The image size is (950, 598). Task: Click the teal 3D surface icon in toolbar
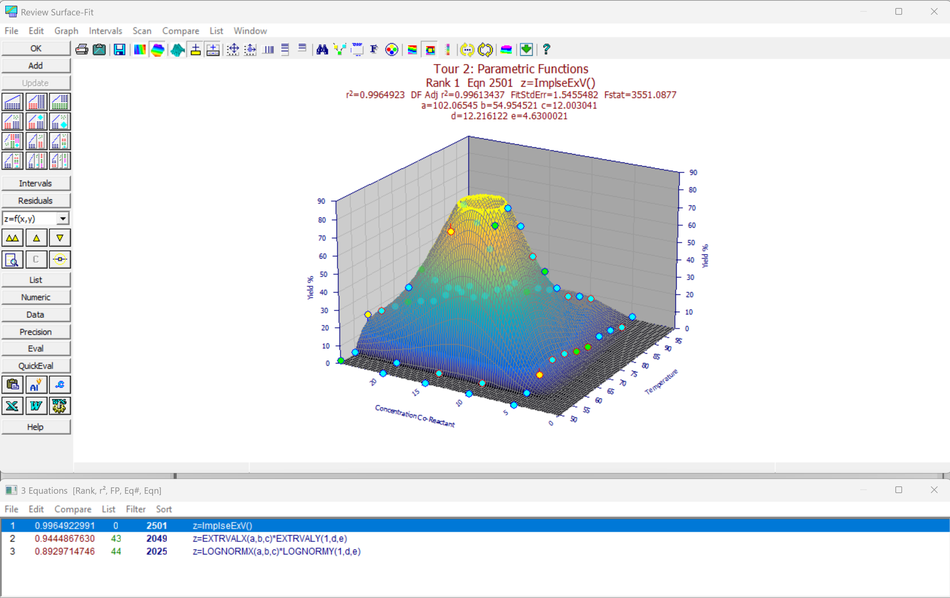pyautogui.click(x=177, y=50)
